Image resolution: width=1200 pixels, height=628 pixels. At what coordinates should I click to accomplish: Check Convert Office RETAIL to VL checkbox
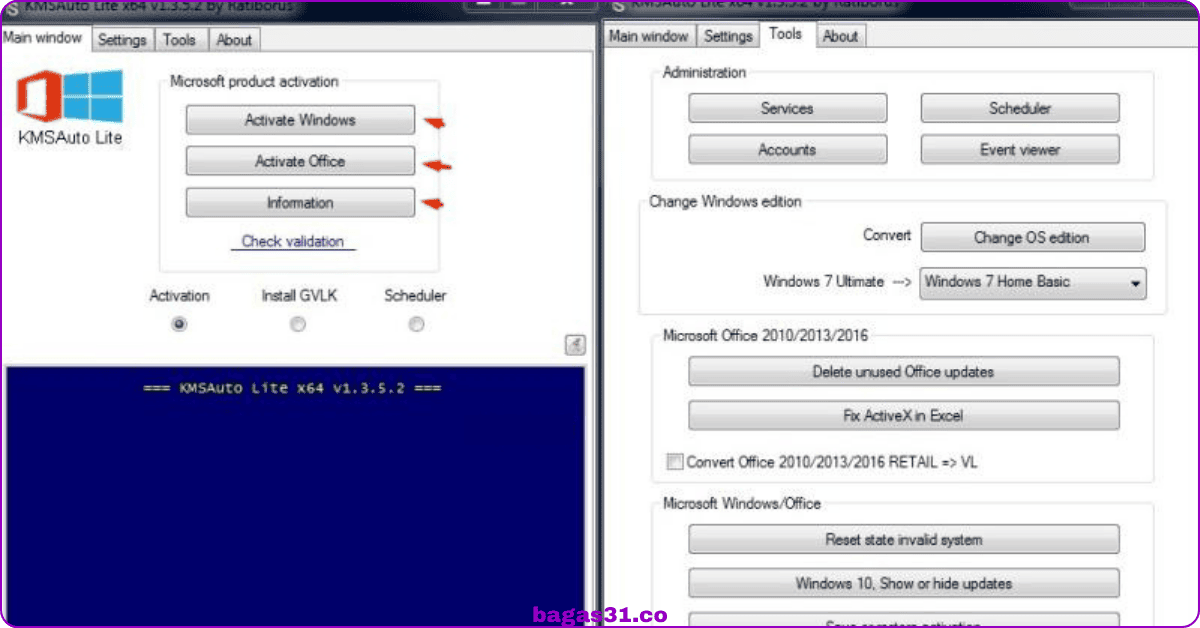(x=675, y=462)
